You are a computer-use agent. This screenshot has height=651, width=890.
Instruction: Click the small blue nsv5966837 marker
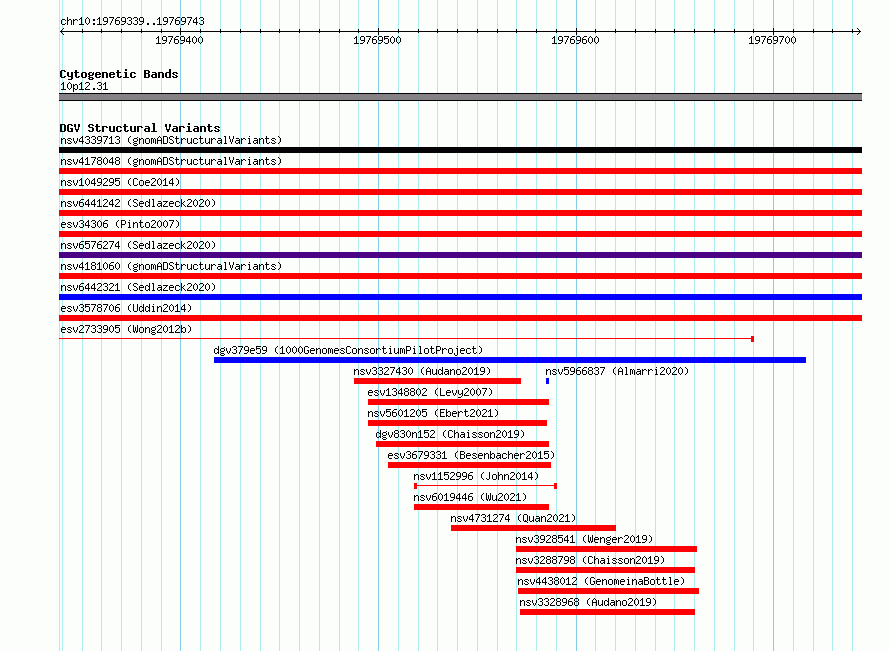[547, 381]
